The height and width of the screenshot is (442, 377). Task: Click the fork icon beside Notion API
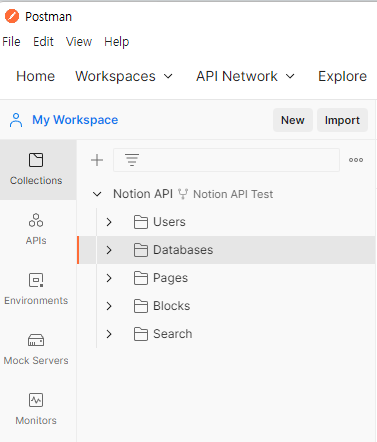[x=183, y=194]
